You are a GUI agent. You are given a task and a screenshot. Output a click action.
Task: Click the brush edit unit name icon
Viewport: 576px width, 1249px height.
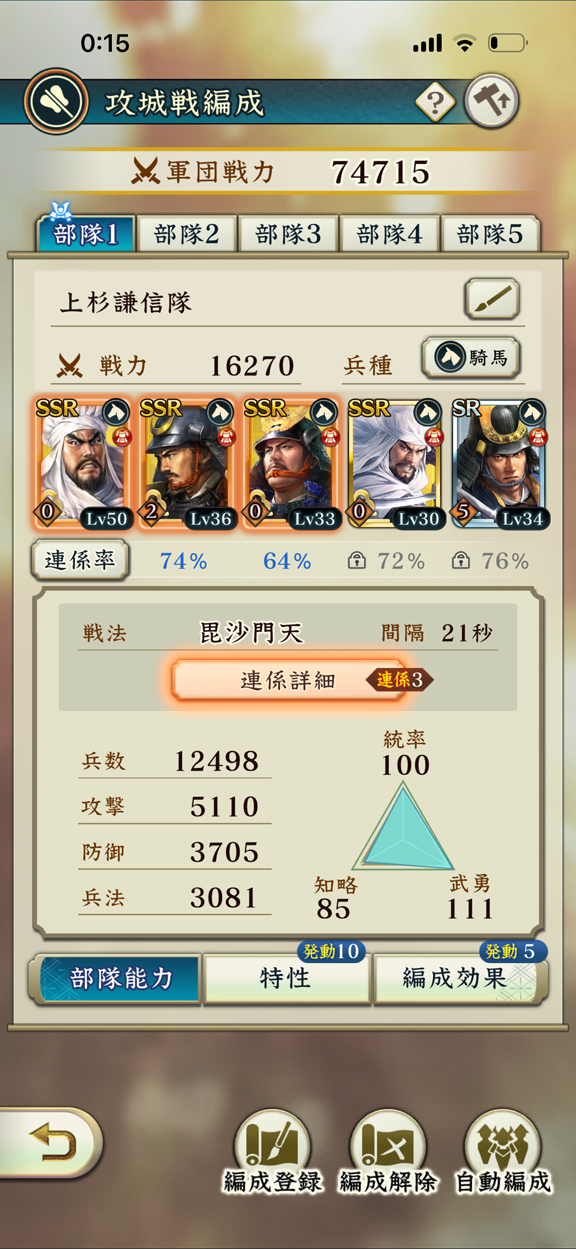[x=491, y=299]
